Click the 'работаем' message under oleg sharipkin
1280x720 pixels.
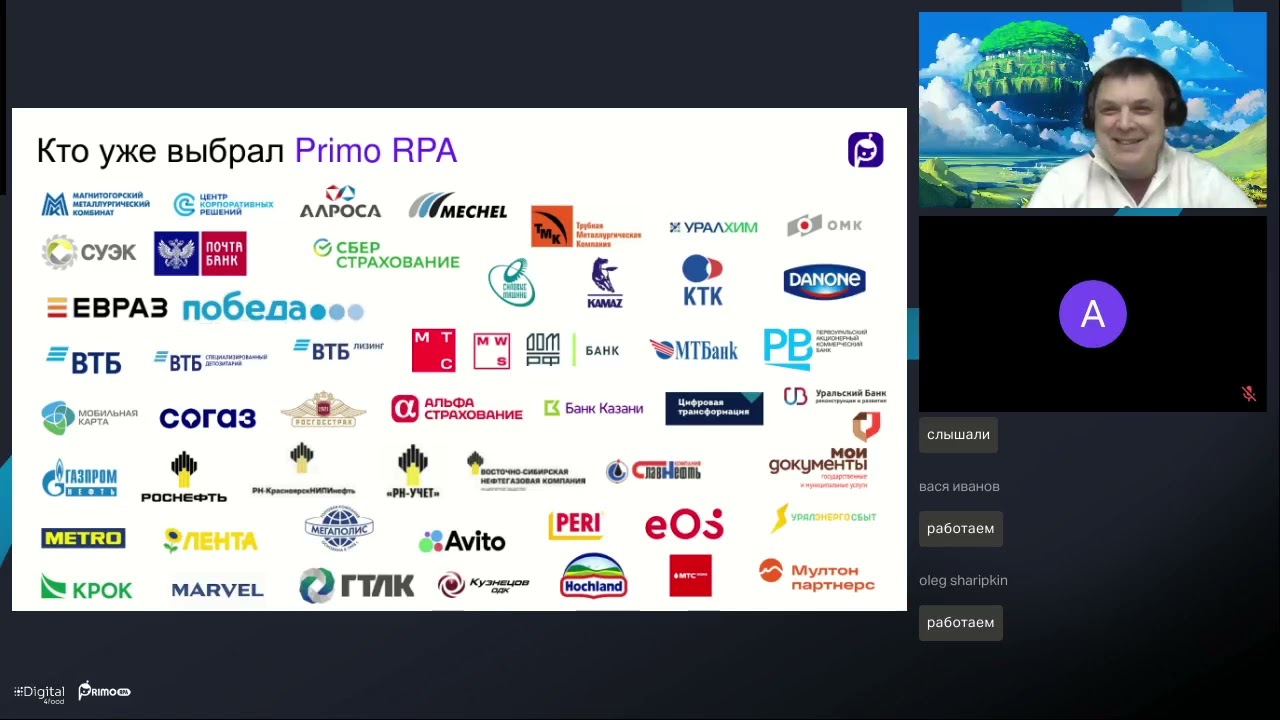click(960, 623)
